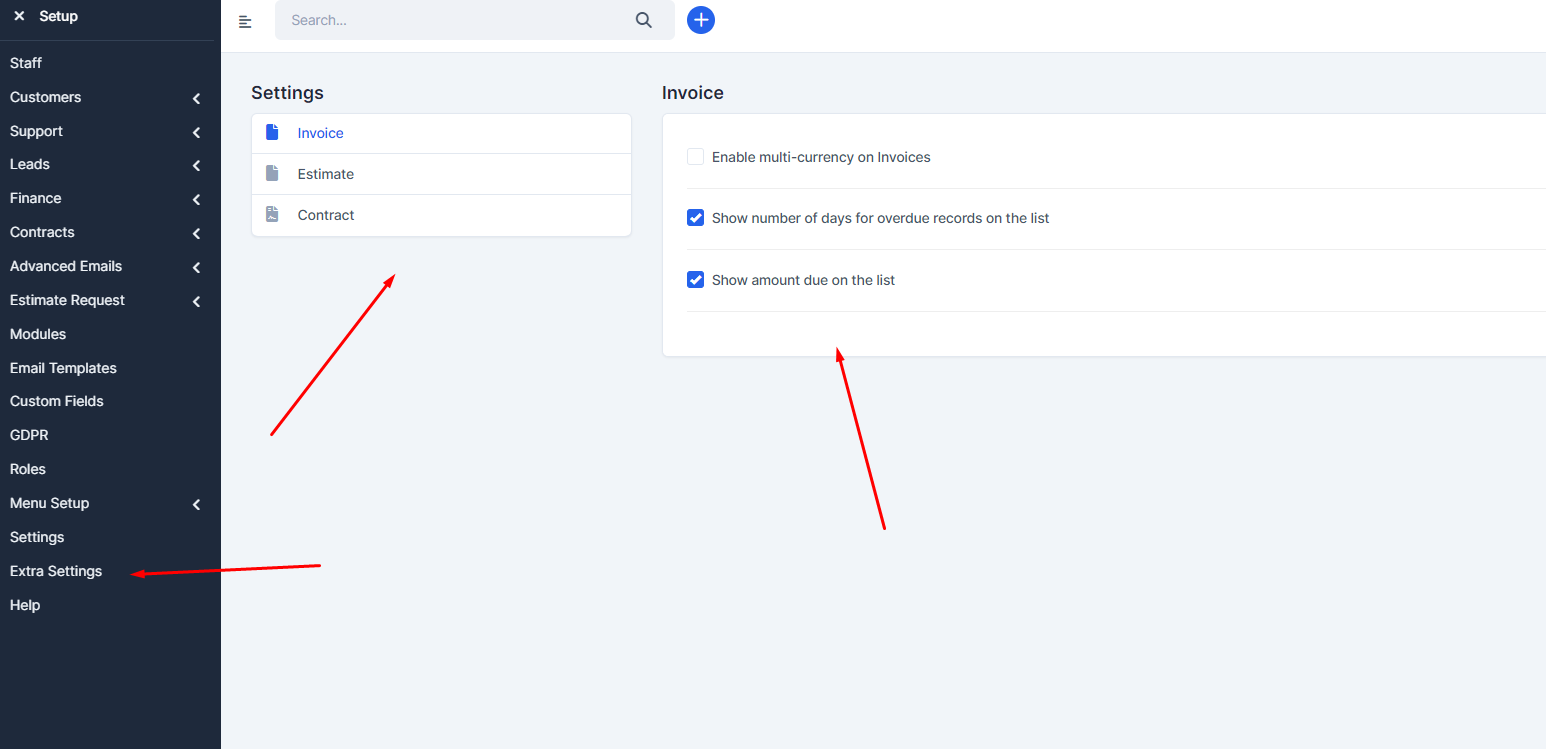This screenshot has width=1546, height=749.
Task: Open Settings in the setup menu
Action: 37,537
